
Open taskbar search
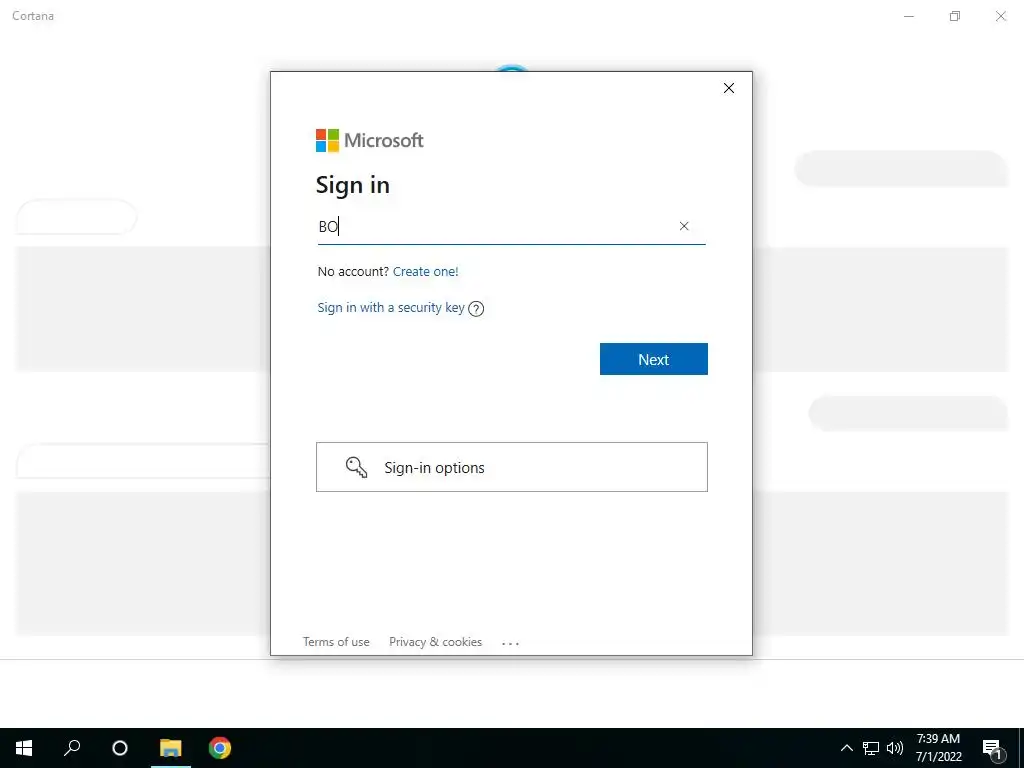(x=72, y=748)
